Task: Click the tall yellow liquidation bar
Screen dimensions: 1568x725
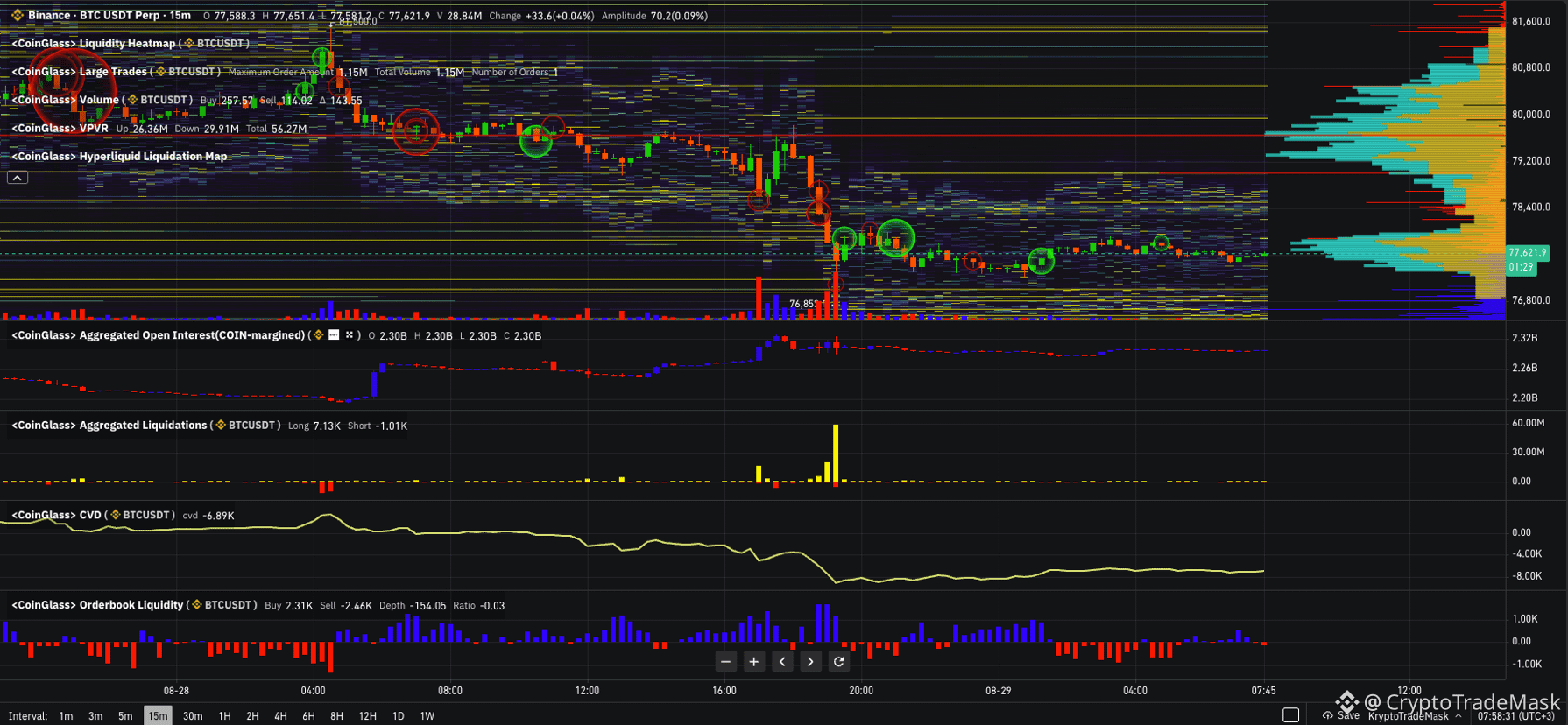Action: coord(836,453)
